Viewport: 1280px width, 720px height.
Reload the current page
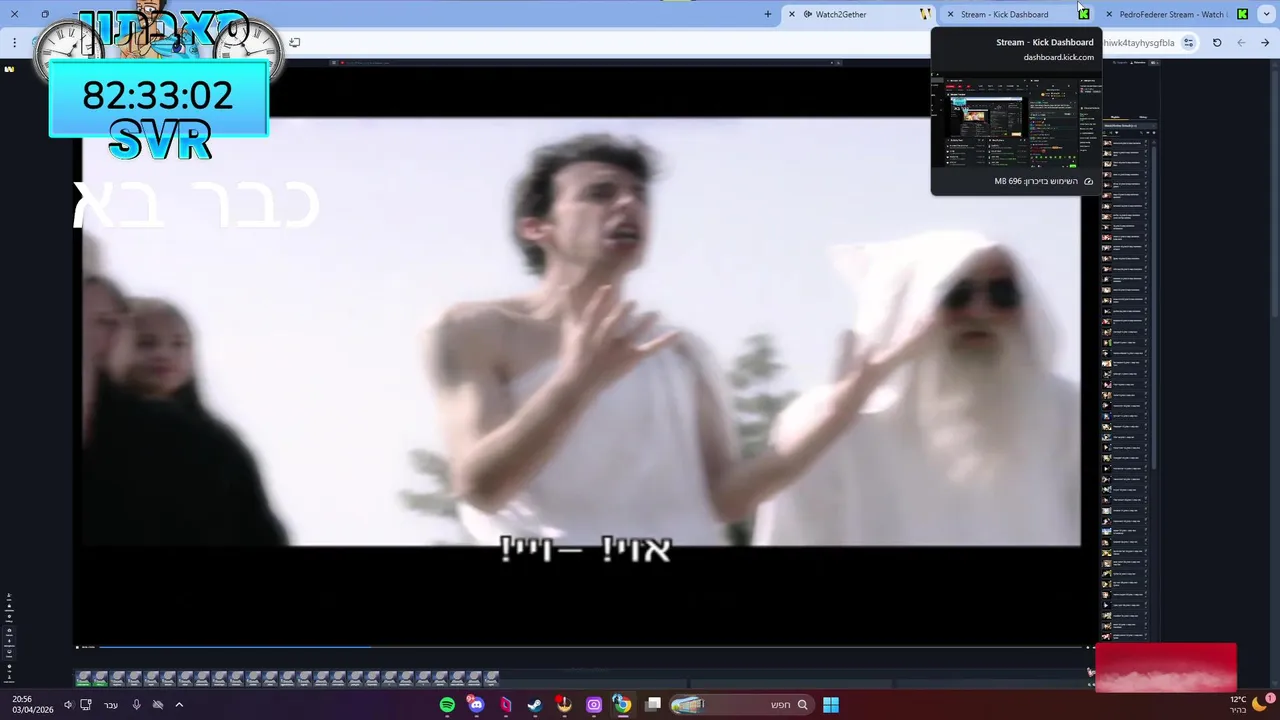click(1217, 43)
